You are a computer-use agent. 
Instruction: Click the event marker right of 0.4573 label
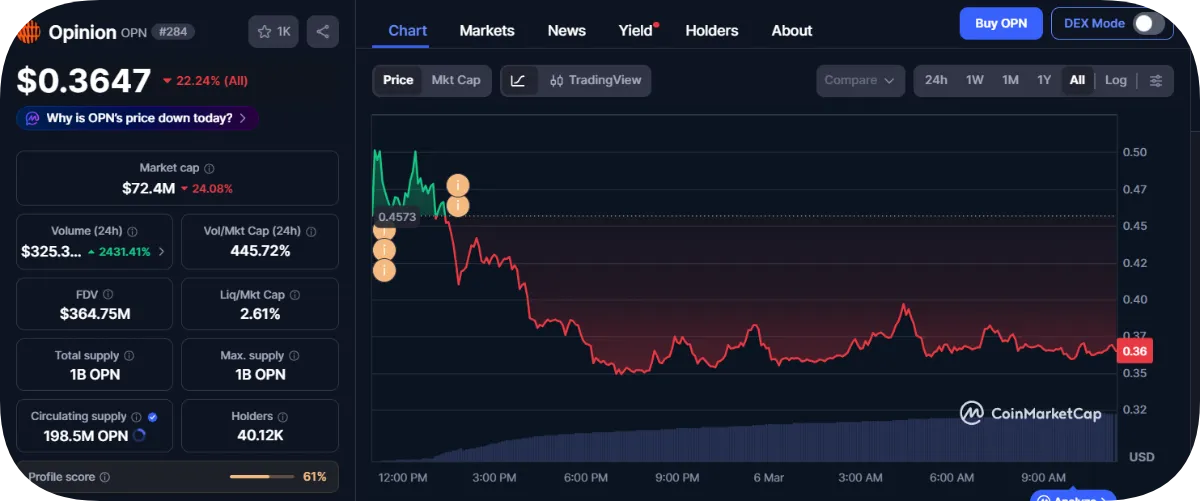tap(458, 206)
